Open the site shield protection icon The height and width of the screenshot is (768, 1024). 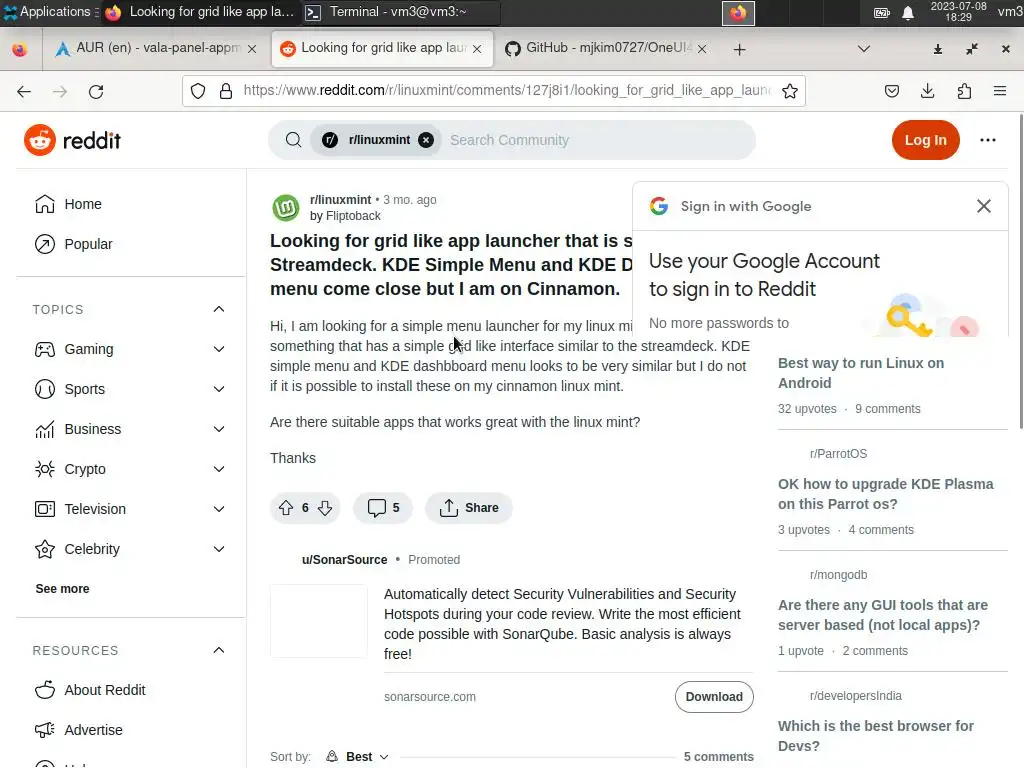(198, 91)
